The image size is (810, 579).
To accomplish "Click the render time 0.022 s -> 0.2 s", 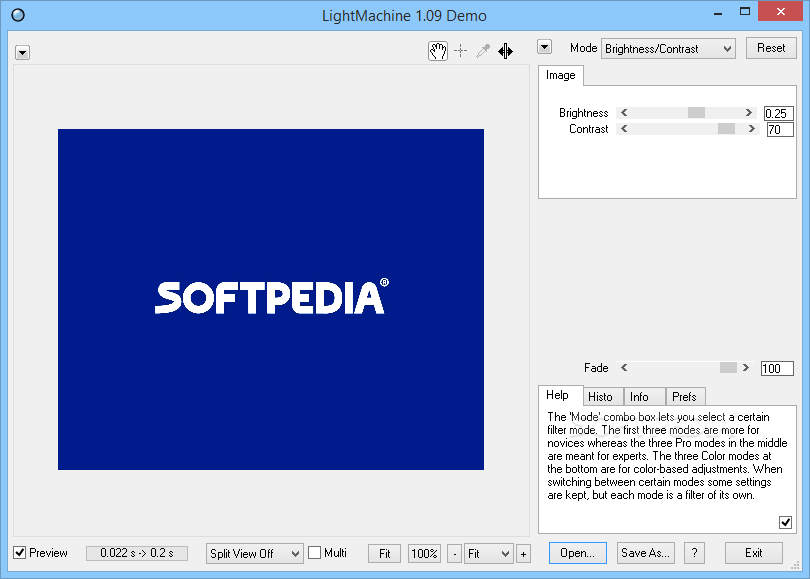I will tap(137, 553).
